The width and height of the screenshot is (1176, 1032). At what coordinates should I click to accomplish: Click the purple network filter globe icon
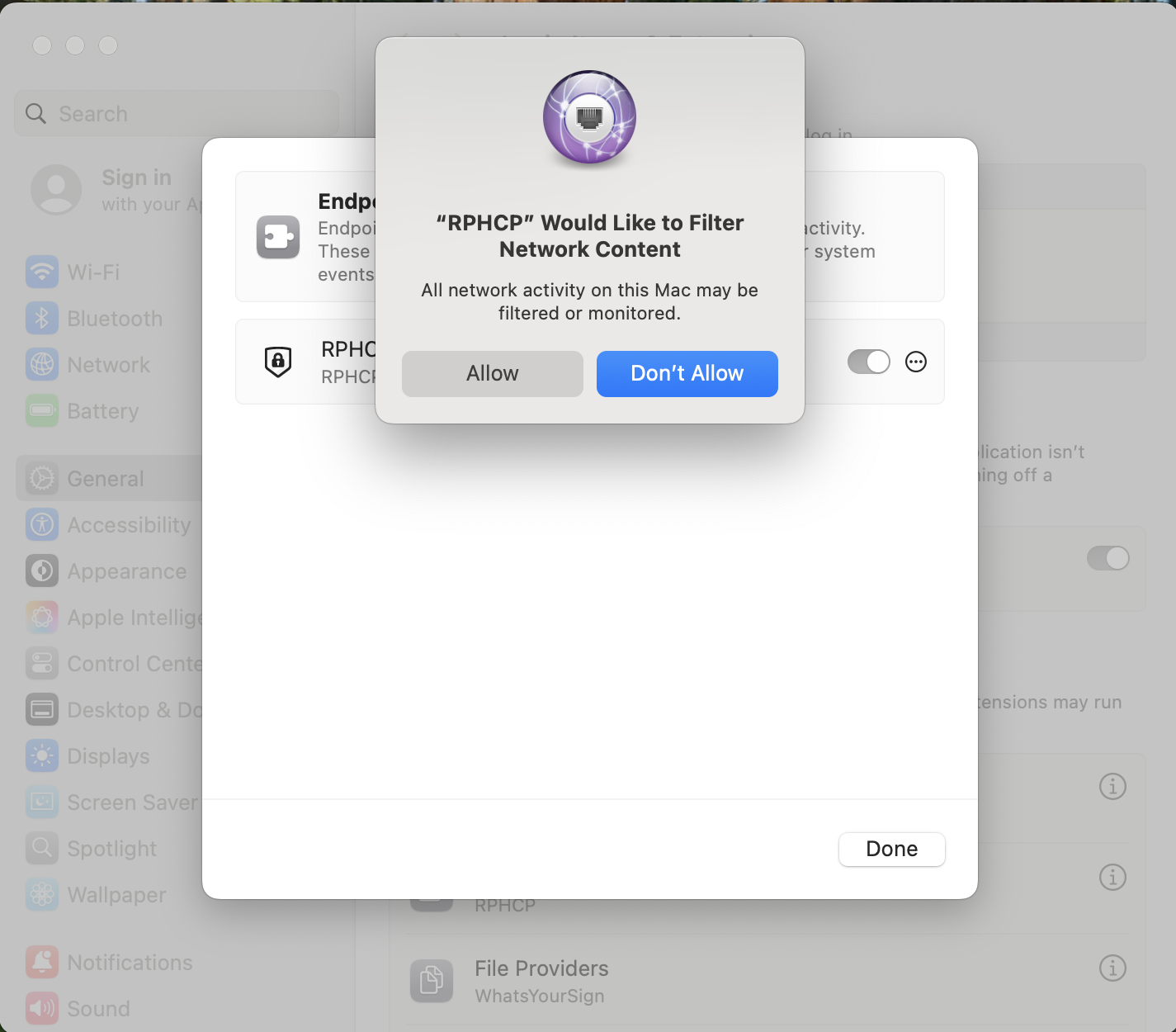click(589, 117)
